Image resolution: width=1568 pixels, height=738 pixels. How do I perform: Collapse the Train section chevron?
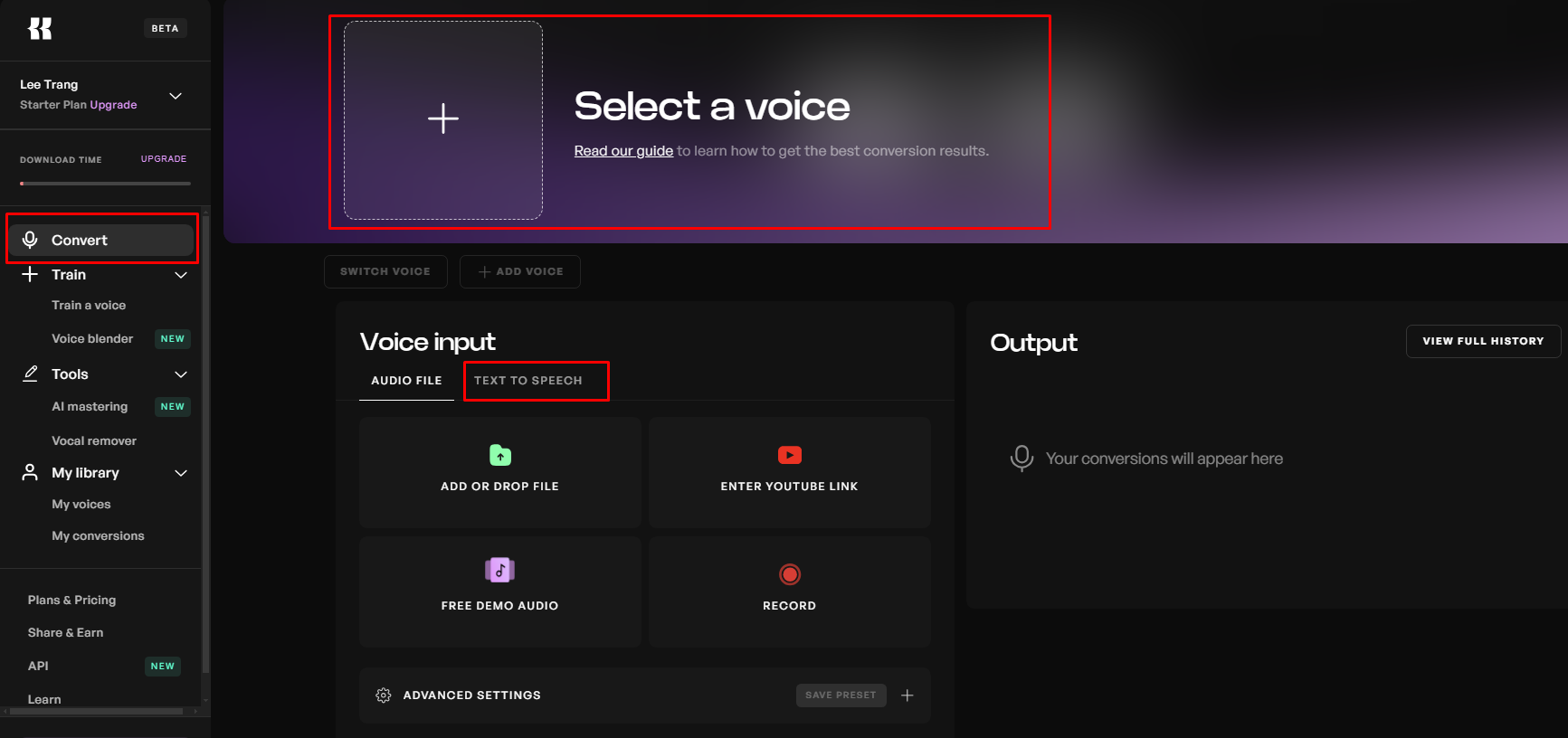pos(181,275)
